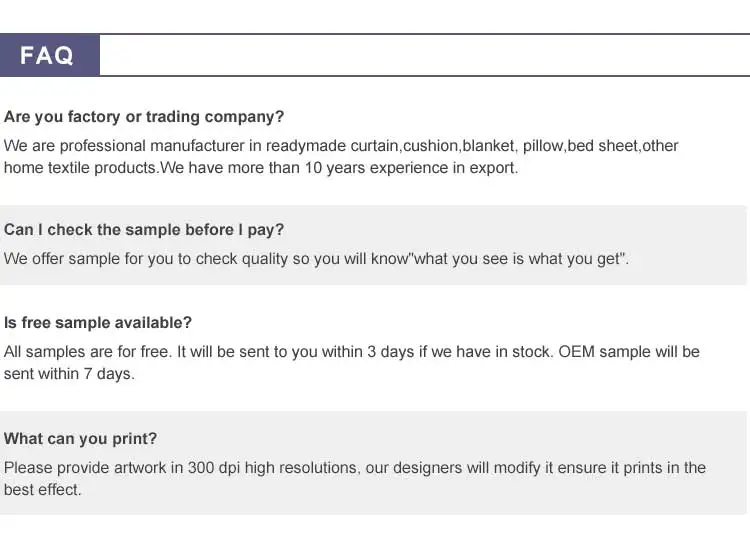Select question 'What can you print?'
This screenshot has height=541, width=750.
tap(80, 439)
